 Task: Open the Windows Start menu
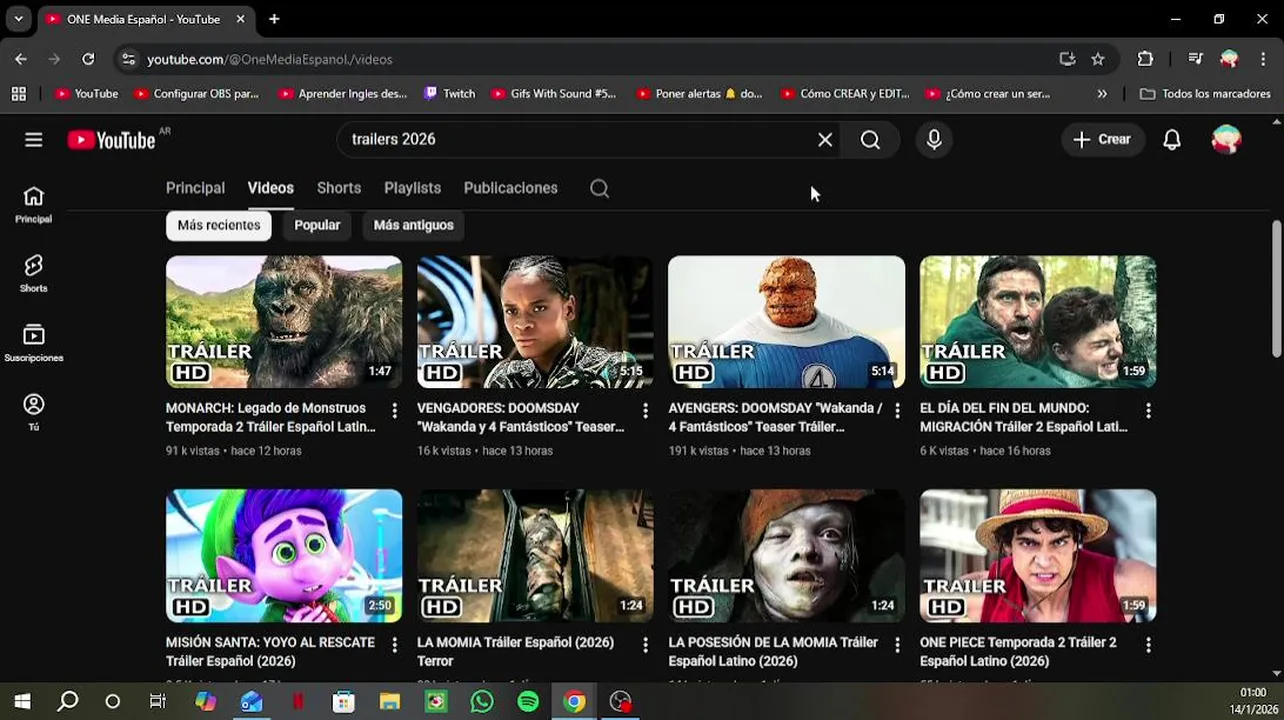pyautogui.click(x=22, y=702)
